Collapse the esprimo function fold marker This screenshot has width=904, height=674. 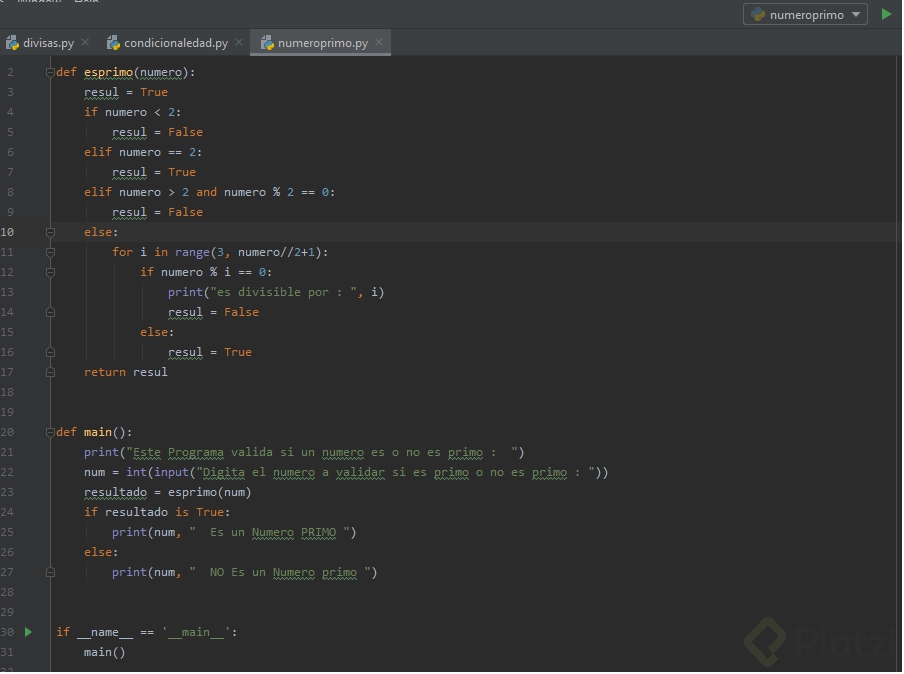pos(50,72)
